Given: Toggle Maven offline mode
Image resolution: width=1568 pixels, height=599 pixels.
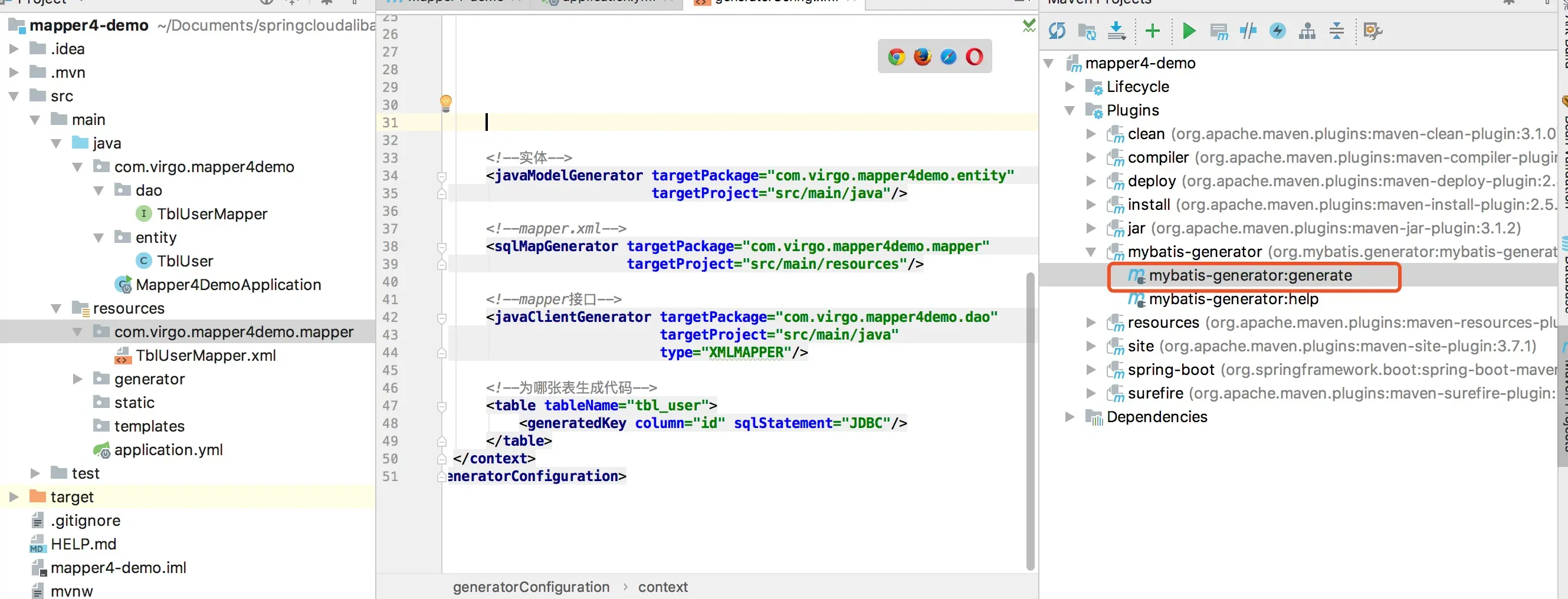Looking at the screenshot, I should point(1248,31).
